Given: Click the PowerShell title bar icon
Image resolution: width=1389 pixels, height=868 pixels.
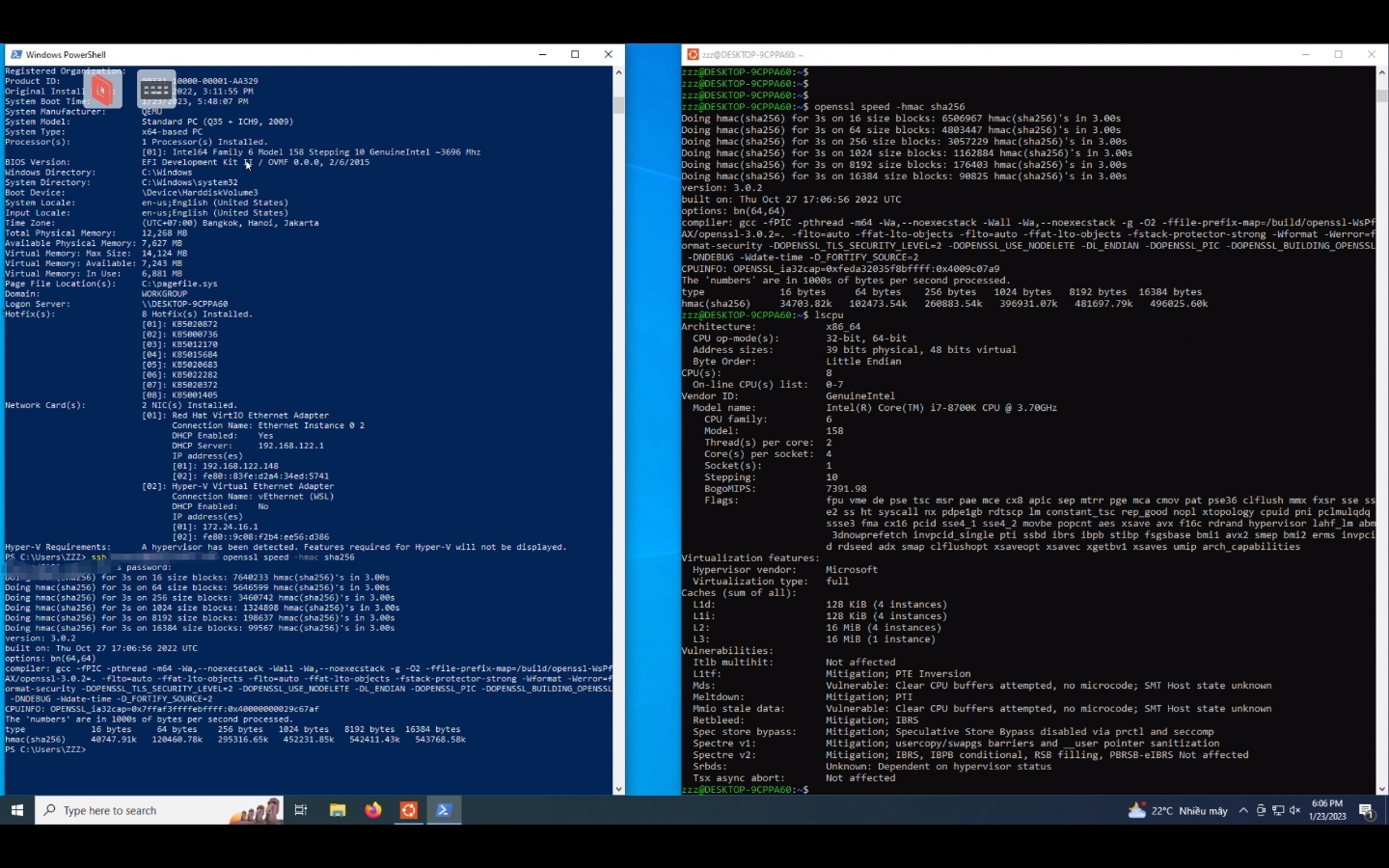Looking at the screenshot, I should click(15, 55).
